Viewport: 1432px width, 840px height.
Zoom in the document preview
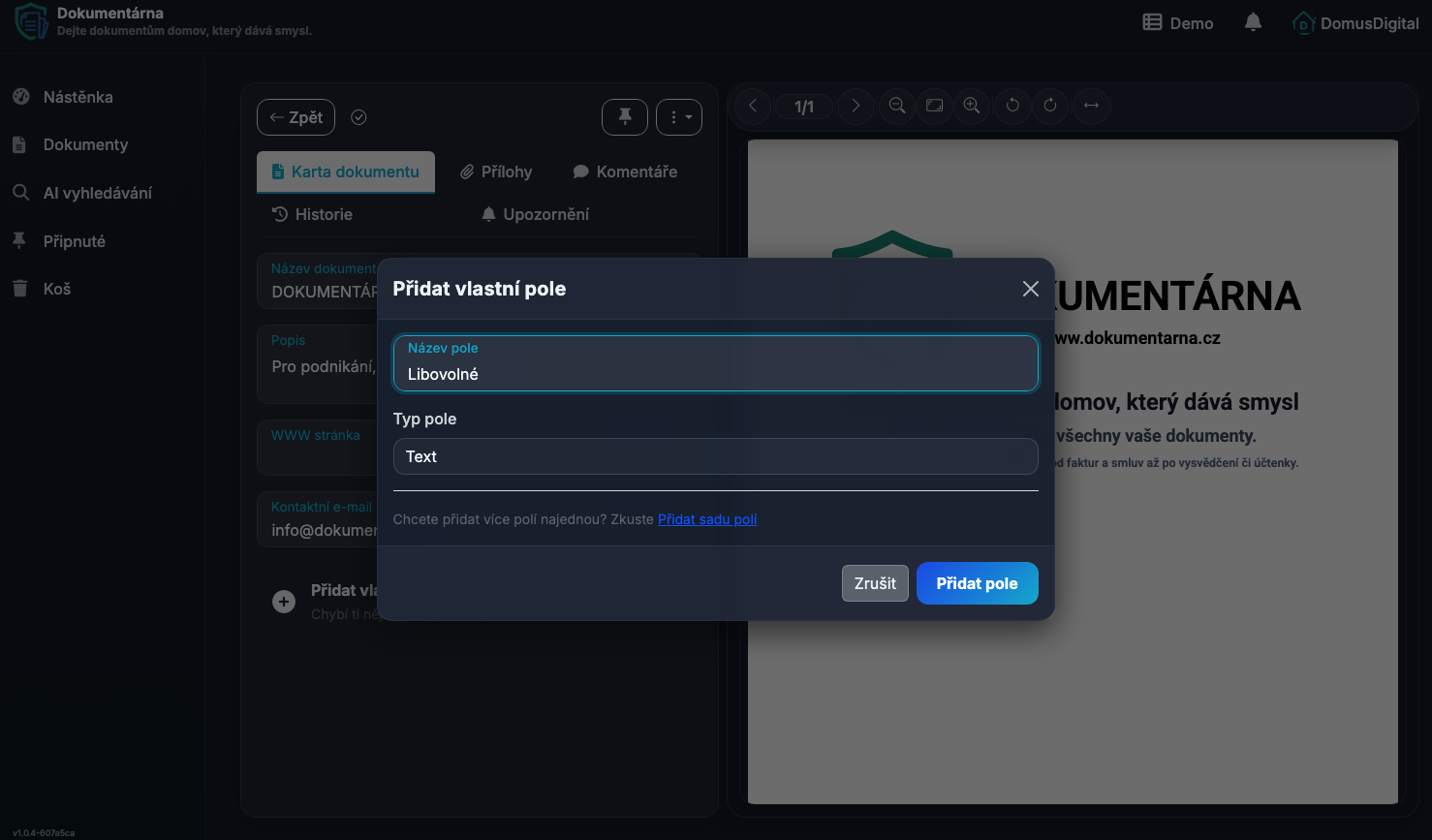click(972, 106)
